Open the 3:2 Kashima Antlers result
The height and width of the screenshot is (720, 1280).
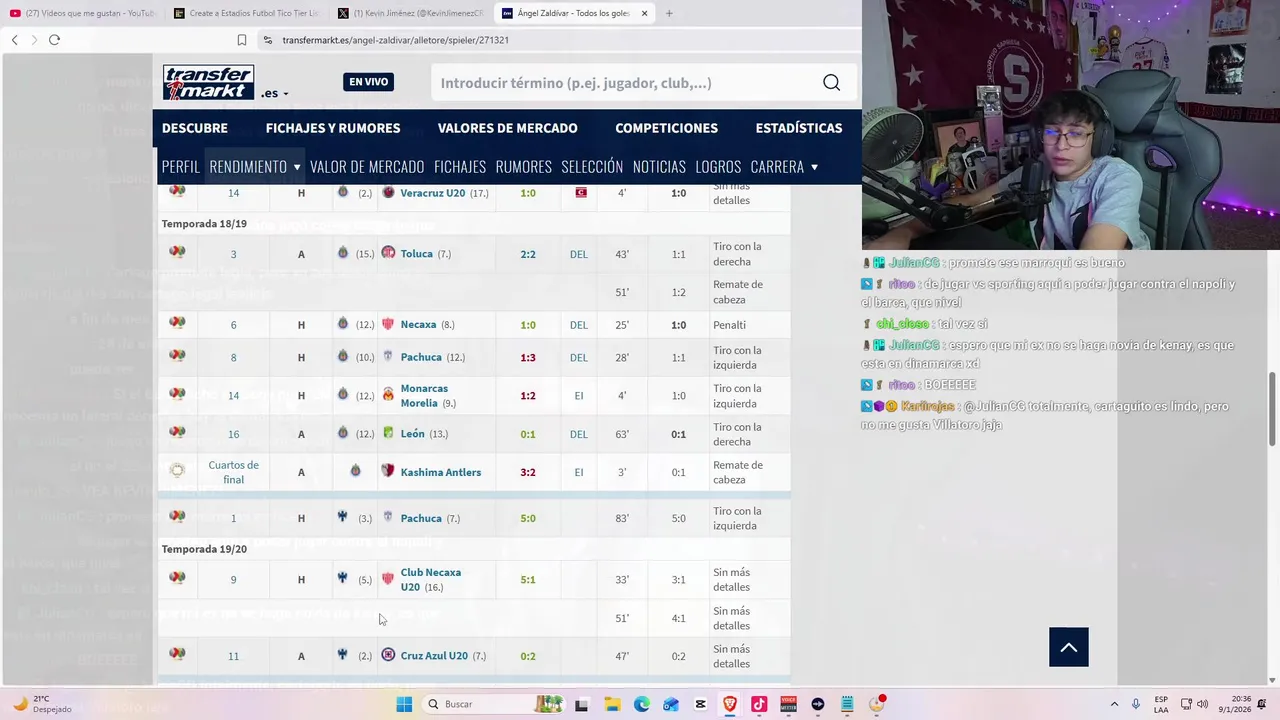click(528, 472)
